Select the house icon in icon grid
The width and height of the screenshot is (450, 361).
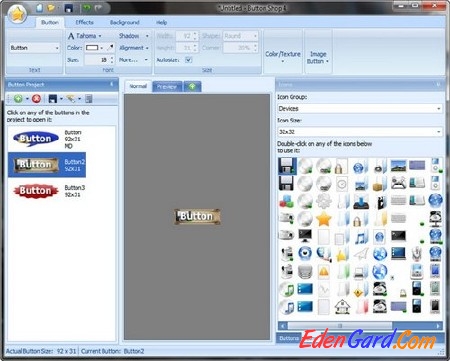(342, 306)
